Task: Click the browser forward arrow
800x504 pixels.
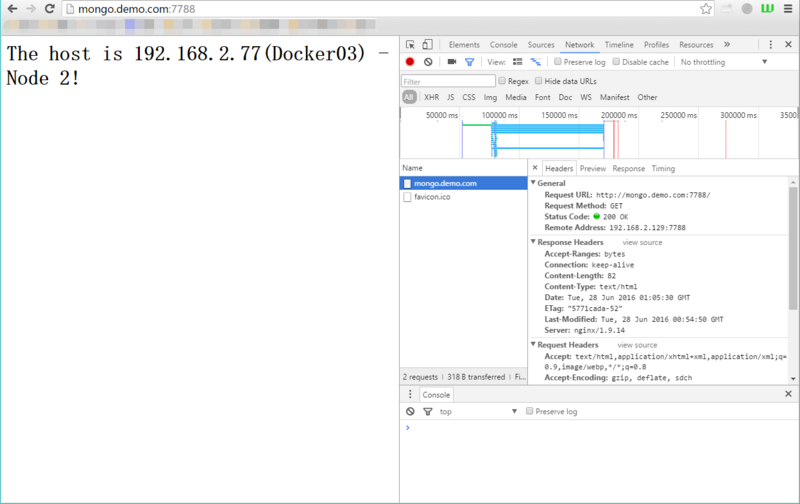Action: point(31,9)
